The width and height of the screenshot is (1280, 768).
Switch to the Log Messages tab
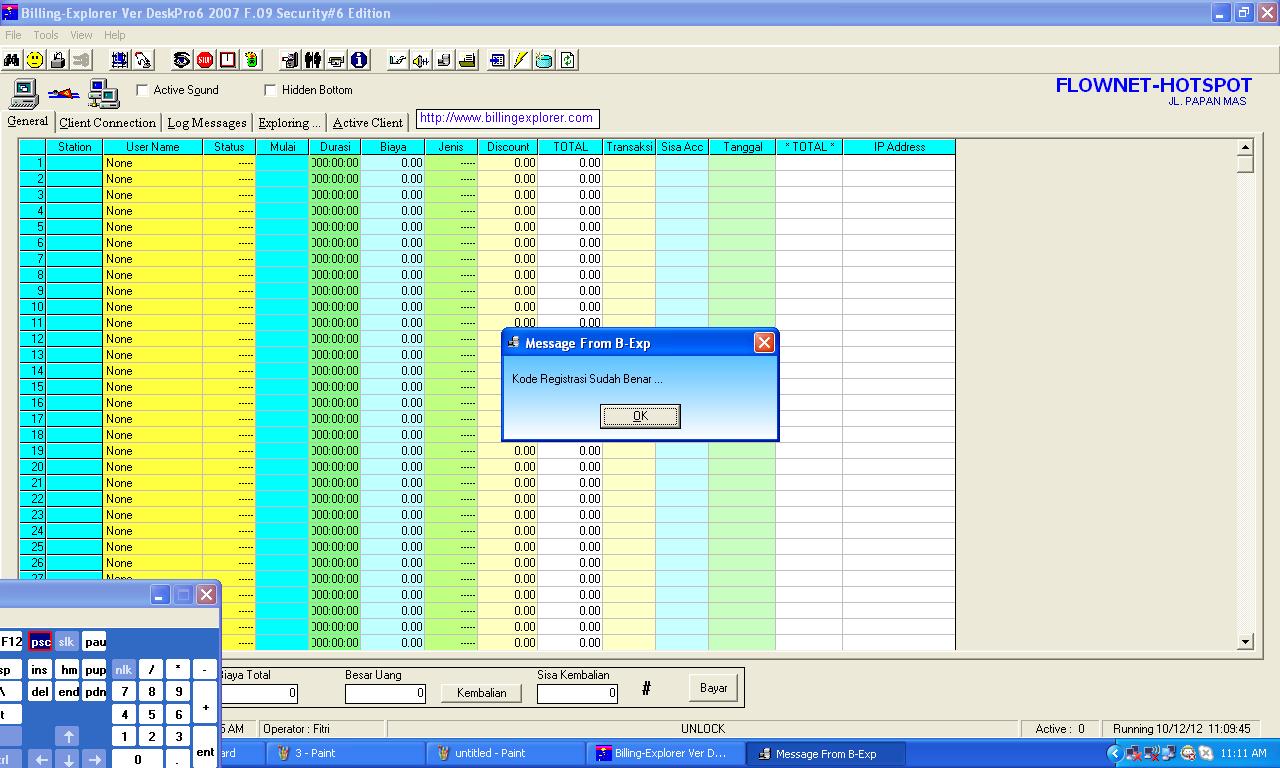point(206,123)
